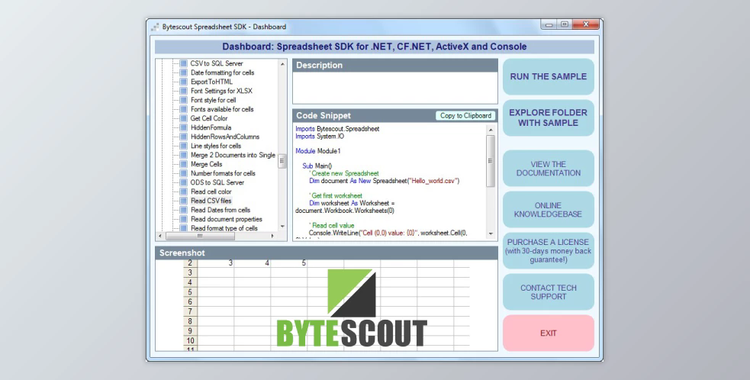Click the icon next to HiddenFormula
750x380 pixels.
click(183, 127)
